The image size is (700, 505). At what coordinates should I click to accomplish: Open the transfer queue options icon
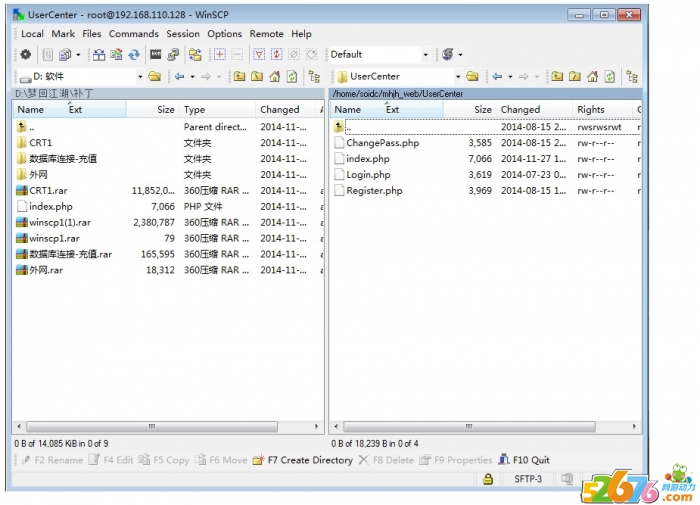pyautogui.click(x=65, y=54)
